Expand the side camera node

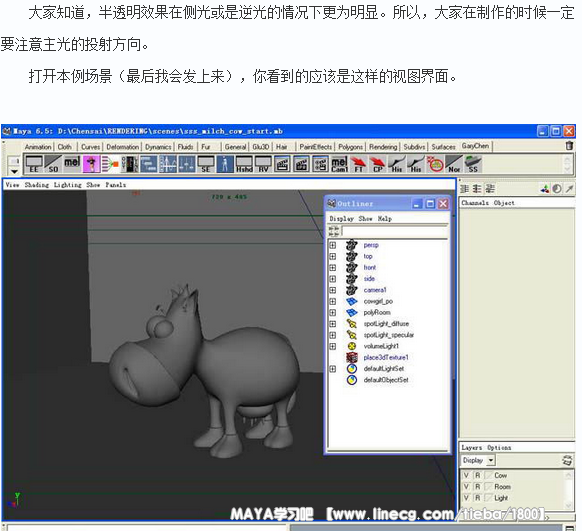click(x=333, y=279)
